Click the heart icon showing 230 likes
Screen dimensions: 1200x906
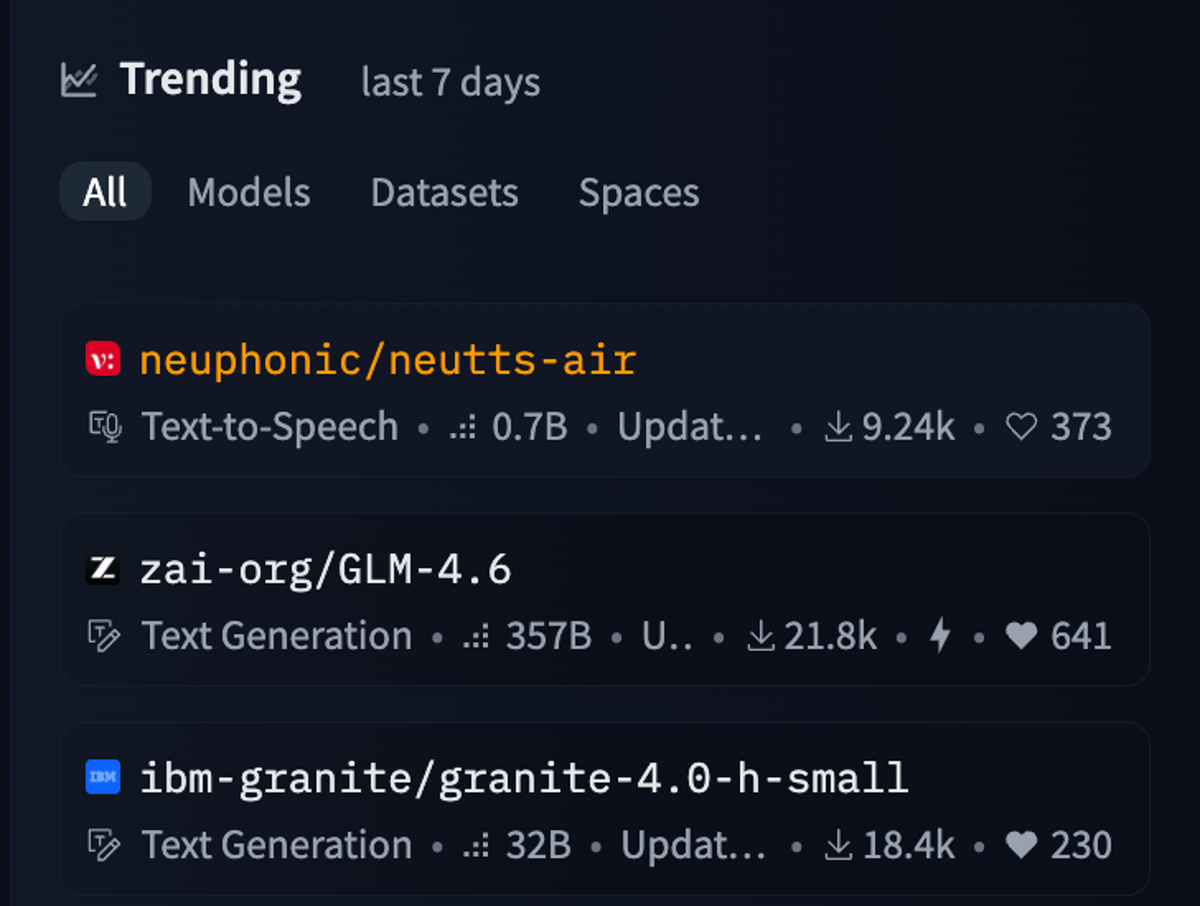point(1021,845)
